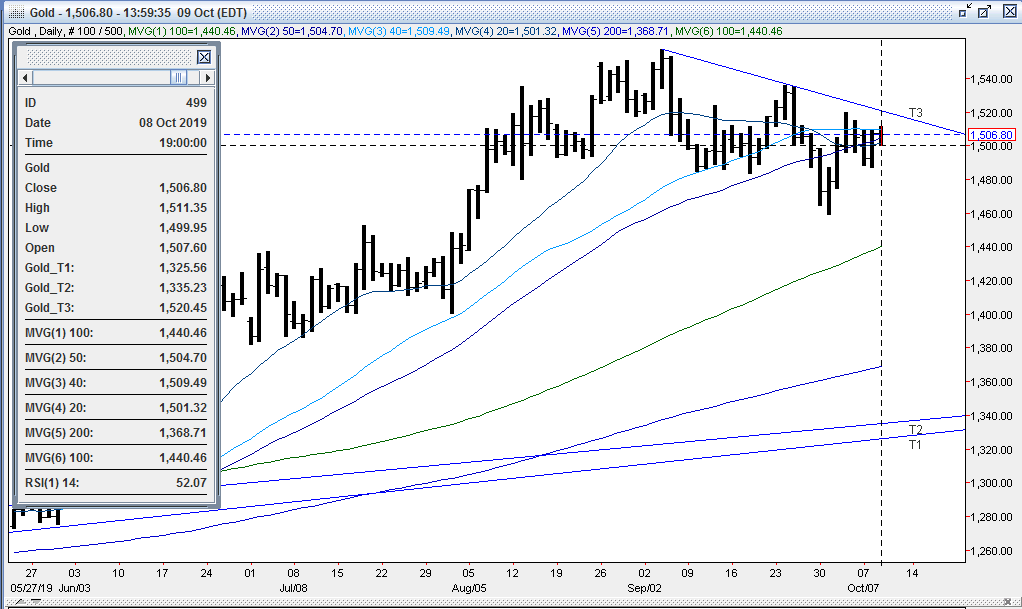
Task: Click MVG(3) 40=1,509.49 in legend
Action: pos(399,31)
